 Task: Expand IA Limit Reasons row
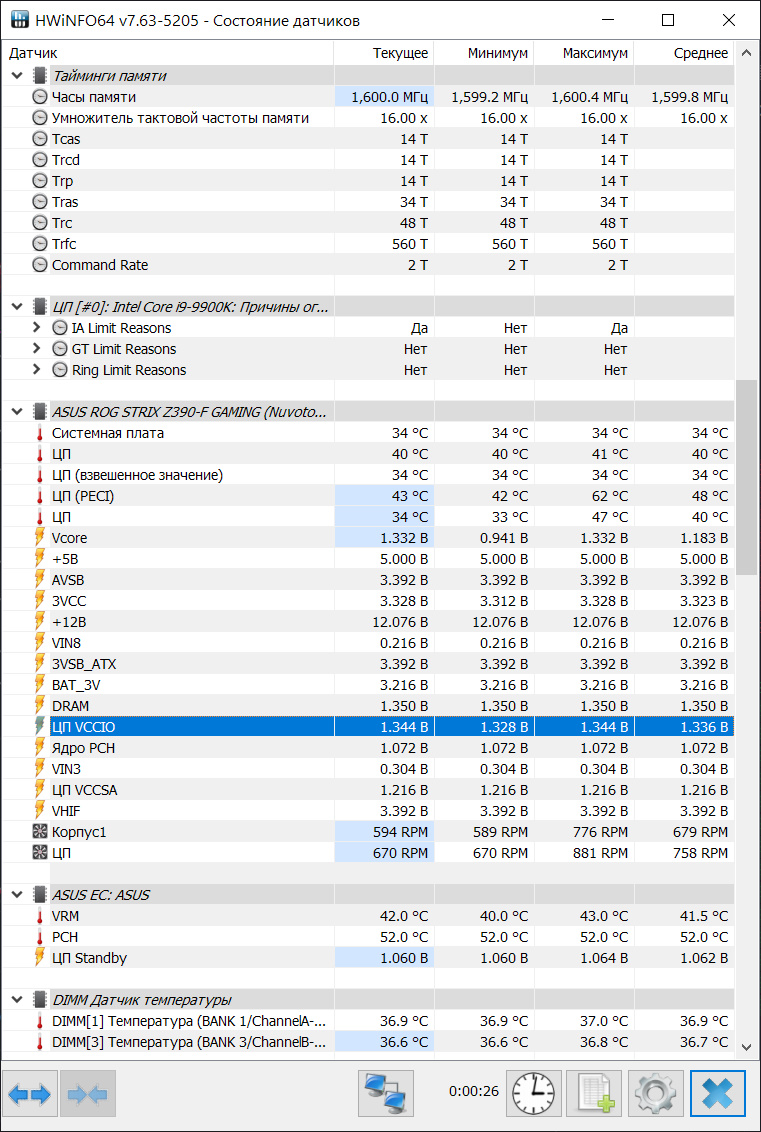coord(37,328)
